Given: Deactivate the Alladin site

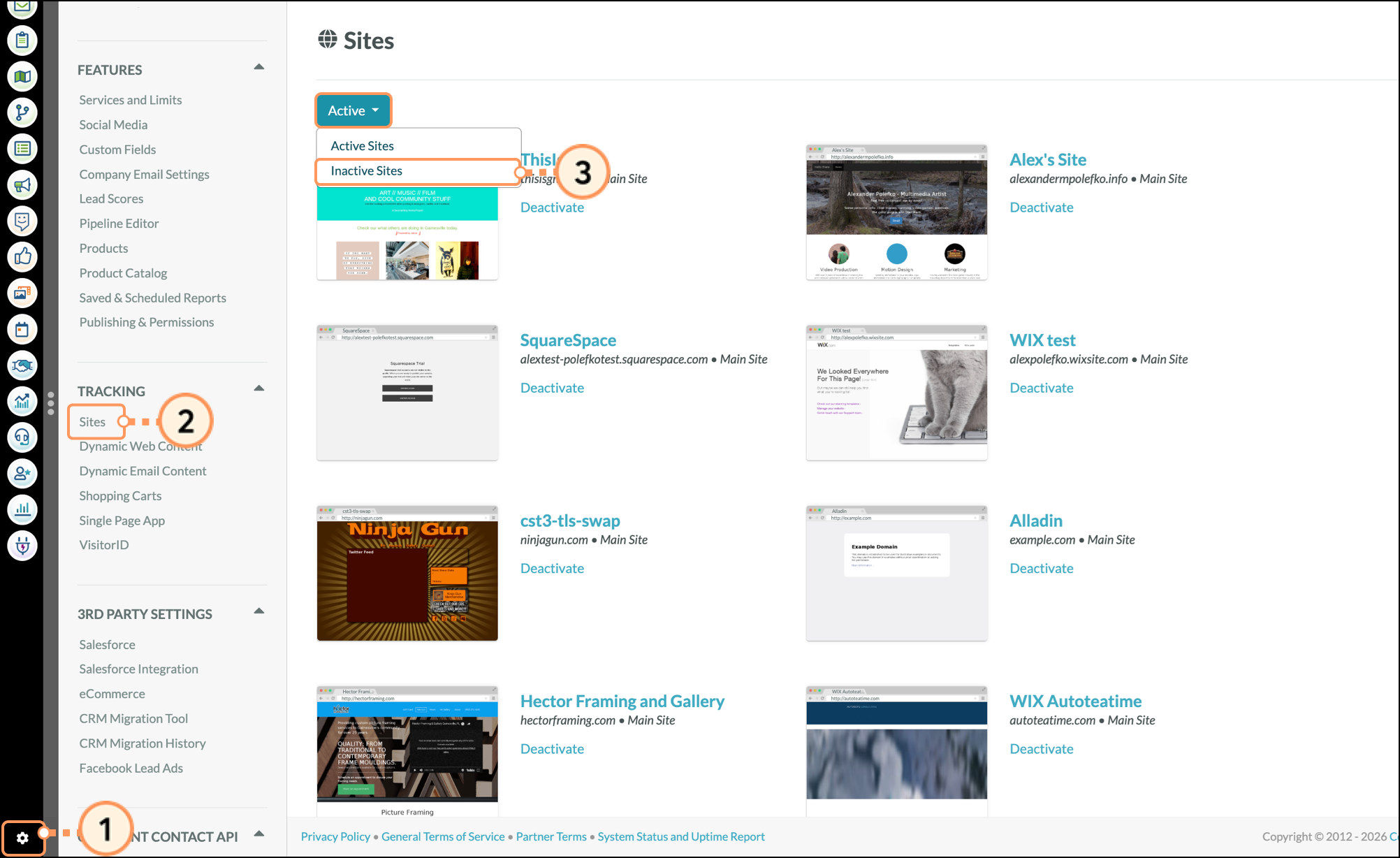Looking at the screenshot, I should [1042, 569].
